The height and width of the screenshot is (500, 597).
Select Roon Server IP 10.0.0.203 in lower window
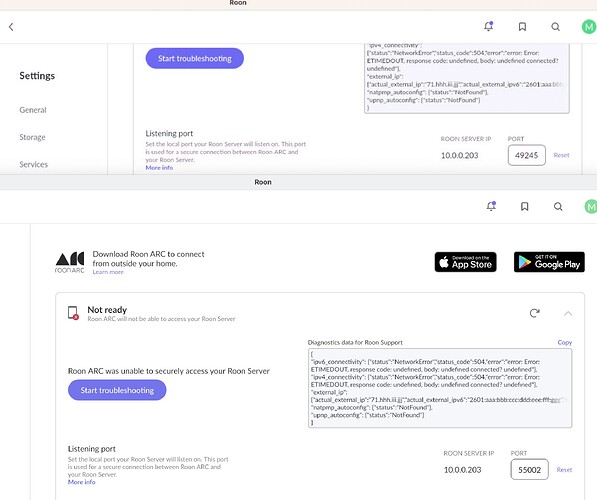pos(462,470)
